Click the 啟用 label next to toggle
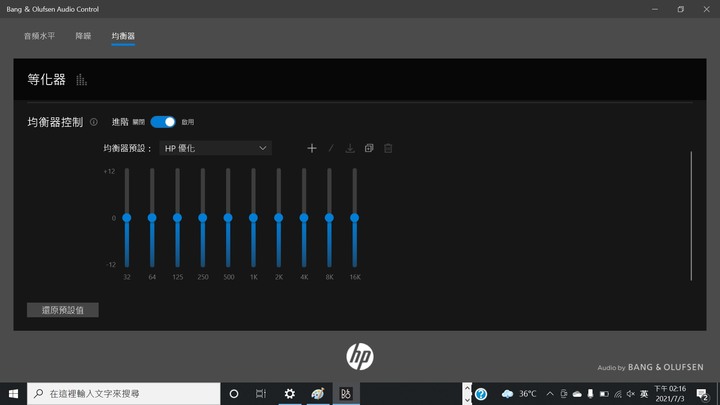Image resolution: width=720 pixels, height=405 pixels. pyautogui.click(x=188, y=122)
